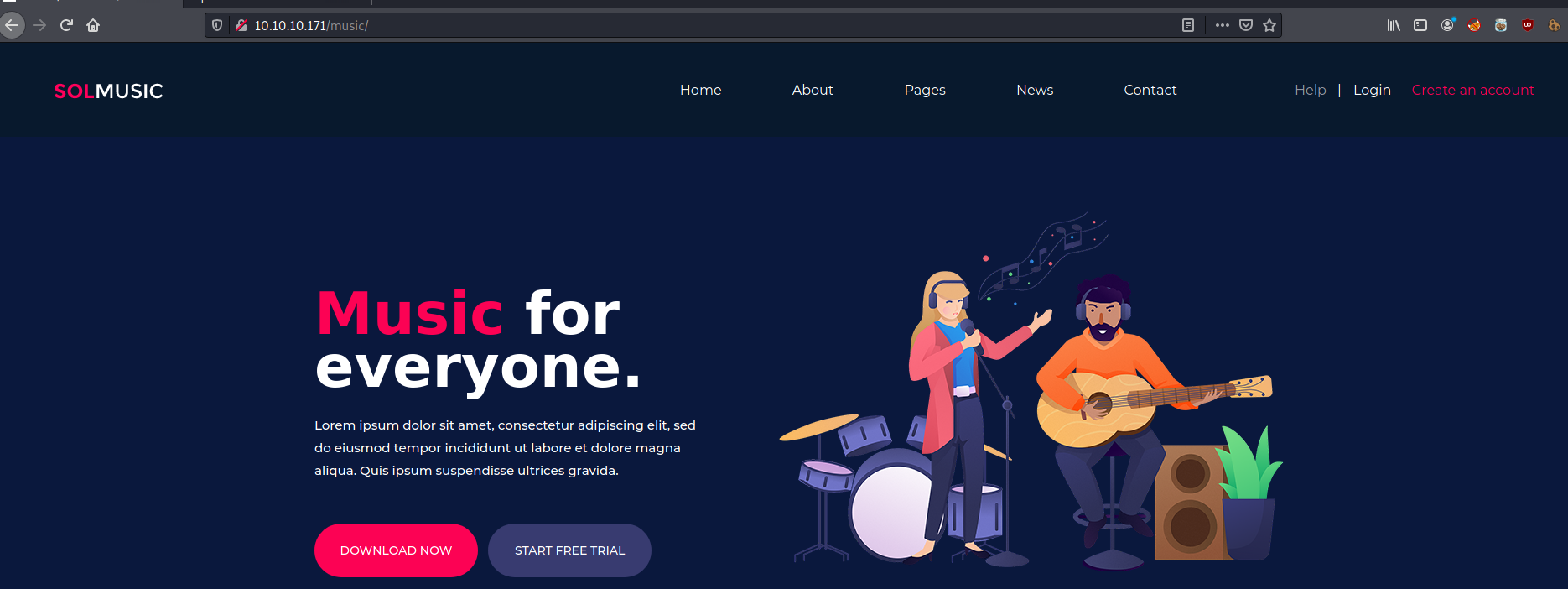Open the tracking protection shield icon

tap(217, 25)
